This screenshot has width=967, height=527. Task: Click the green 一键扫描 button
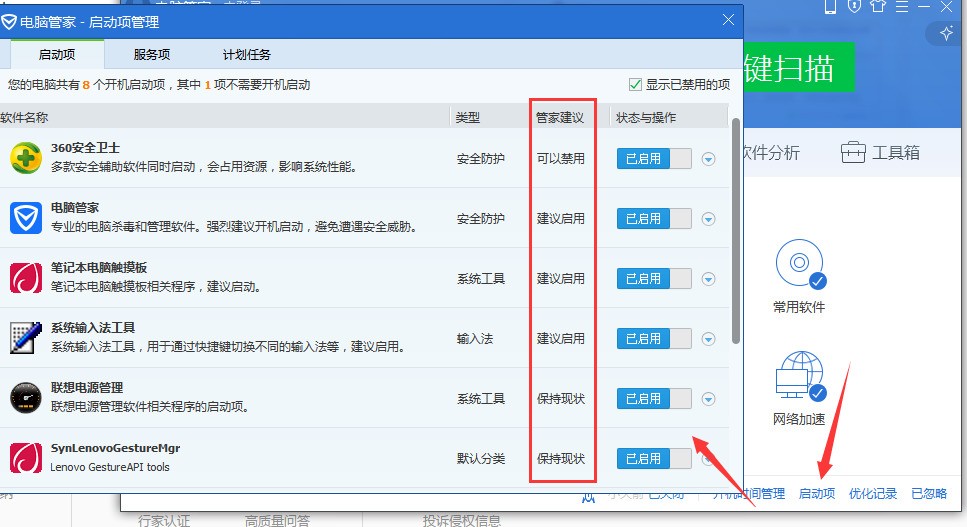click(799, 67)
